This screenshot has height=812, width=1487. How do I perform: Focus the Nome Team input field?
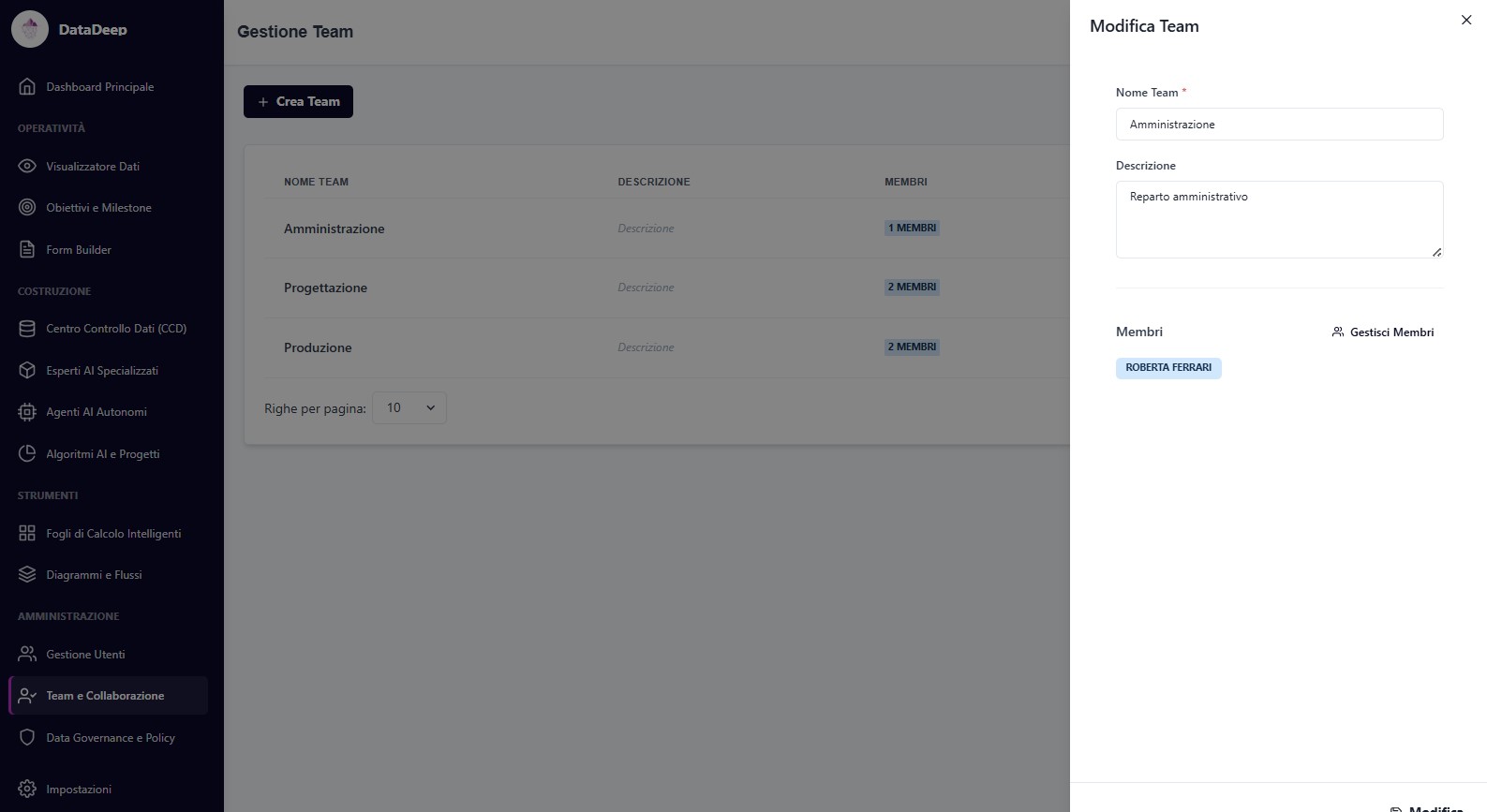click(x=1279, y=125)
